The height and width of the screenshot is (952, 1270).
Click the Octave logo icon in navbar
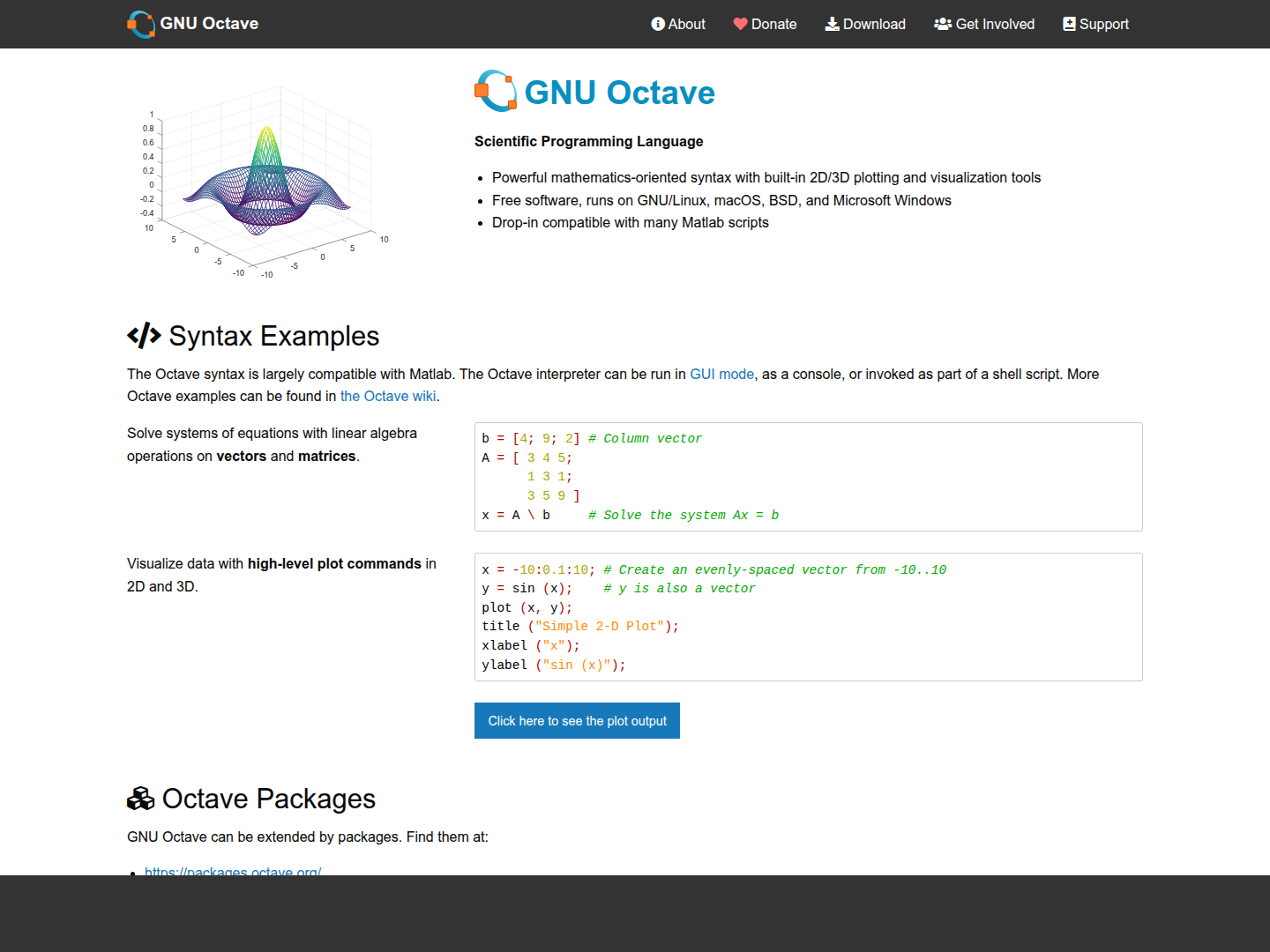coord(141,24)
